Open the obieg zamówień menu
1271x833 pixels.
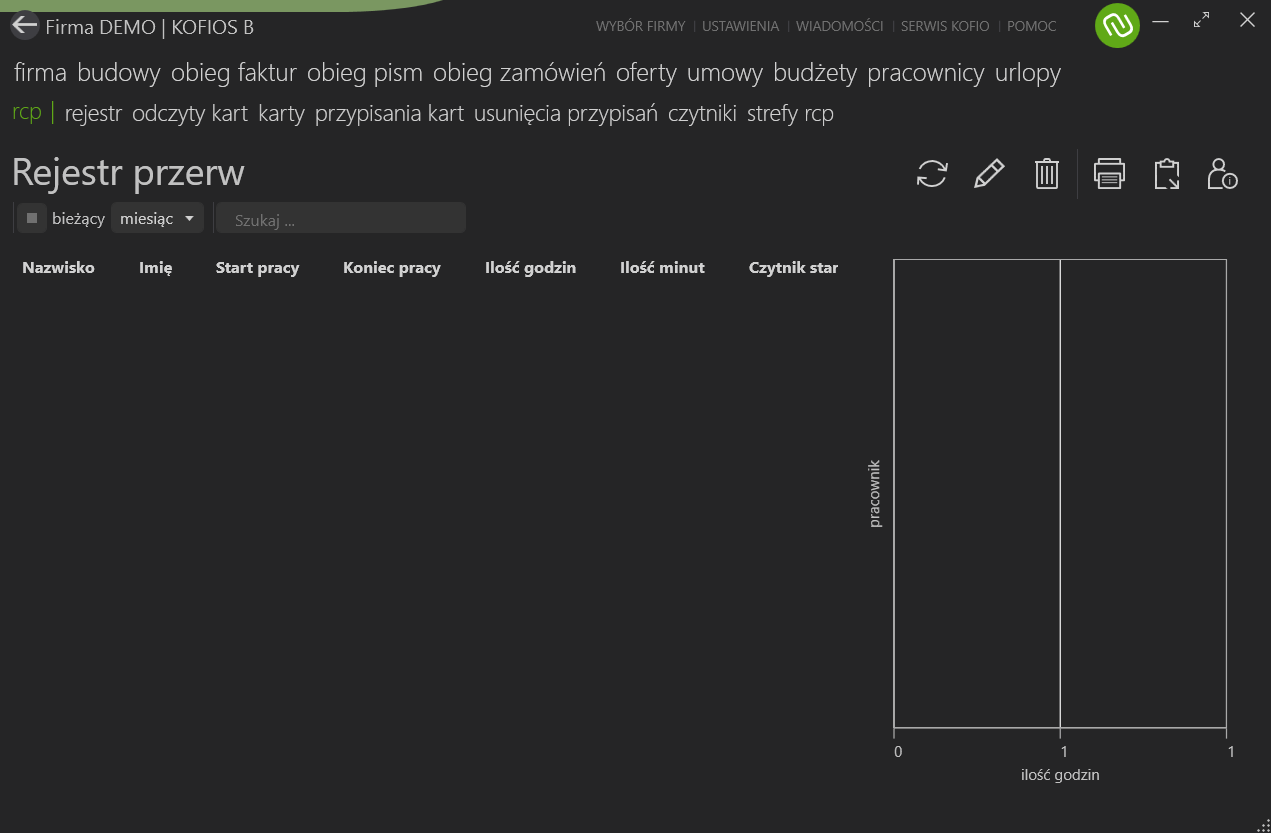(519, 73)
